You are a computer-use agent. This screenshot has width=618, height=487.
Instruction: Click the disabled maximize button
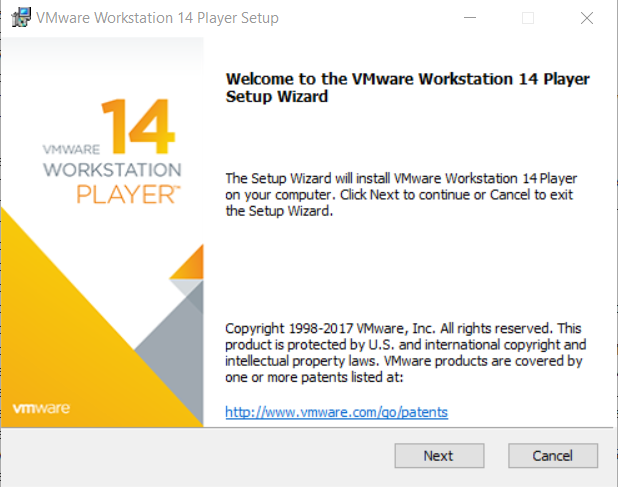(528, 18)
